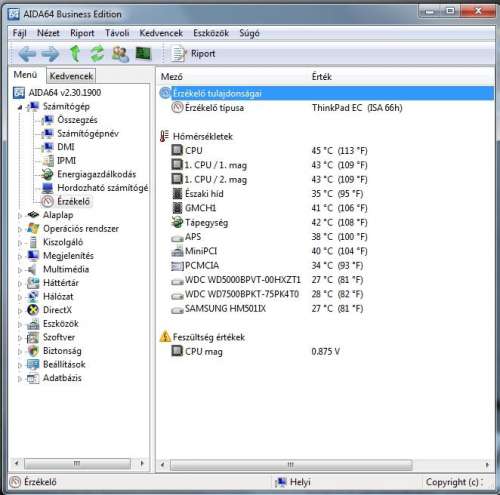Select the WDC WD5000BPVT-00HXZT1 row
Viewport: 500px width, 495px height.
click(326, 280)
